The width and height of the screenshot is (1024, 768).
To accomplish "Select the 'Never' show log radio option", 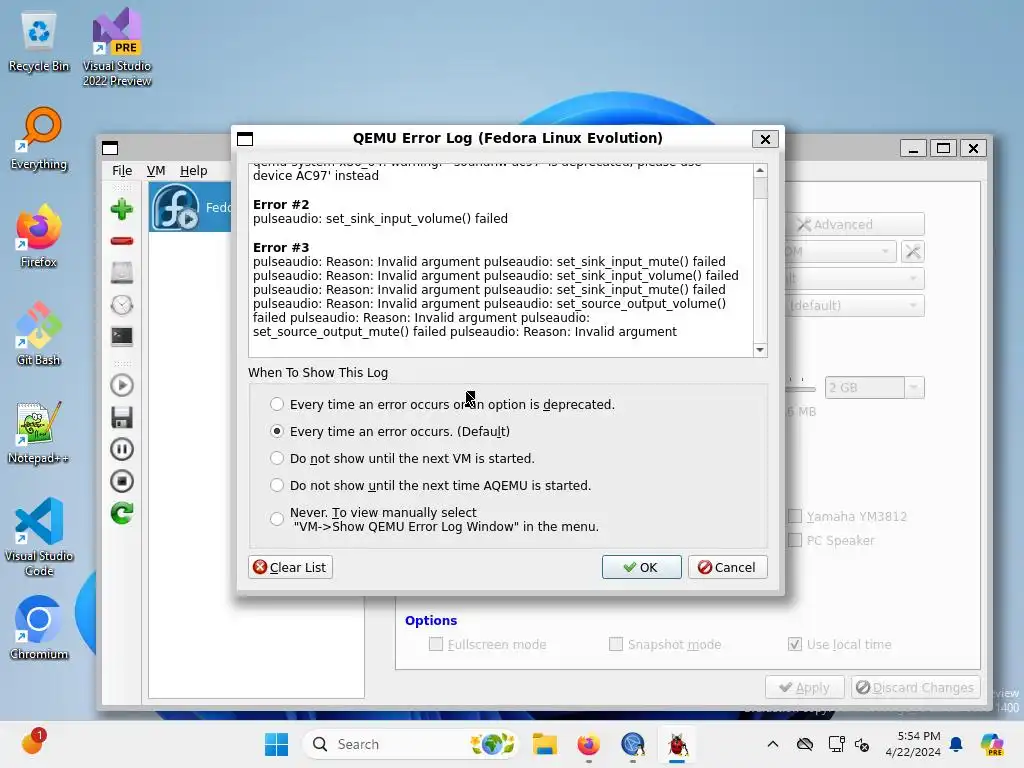I will pyautogui.click(x=277, y=519).
